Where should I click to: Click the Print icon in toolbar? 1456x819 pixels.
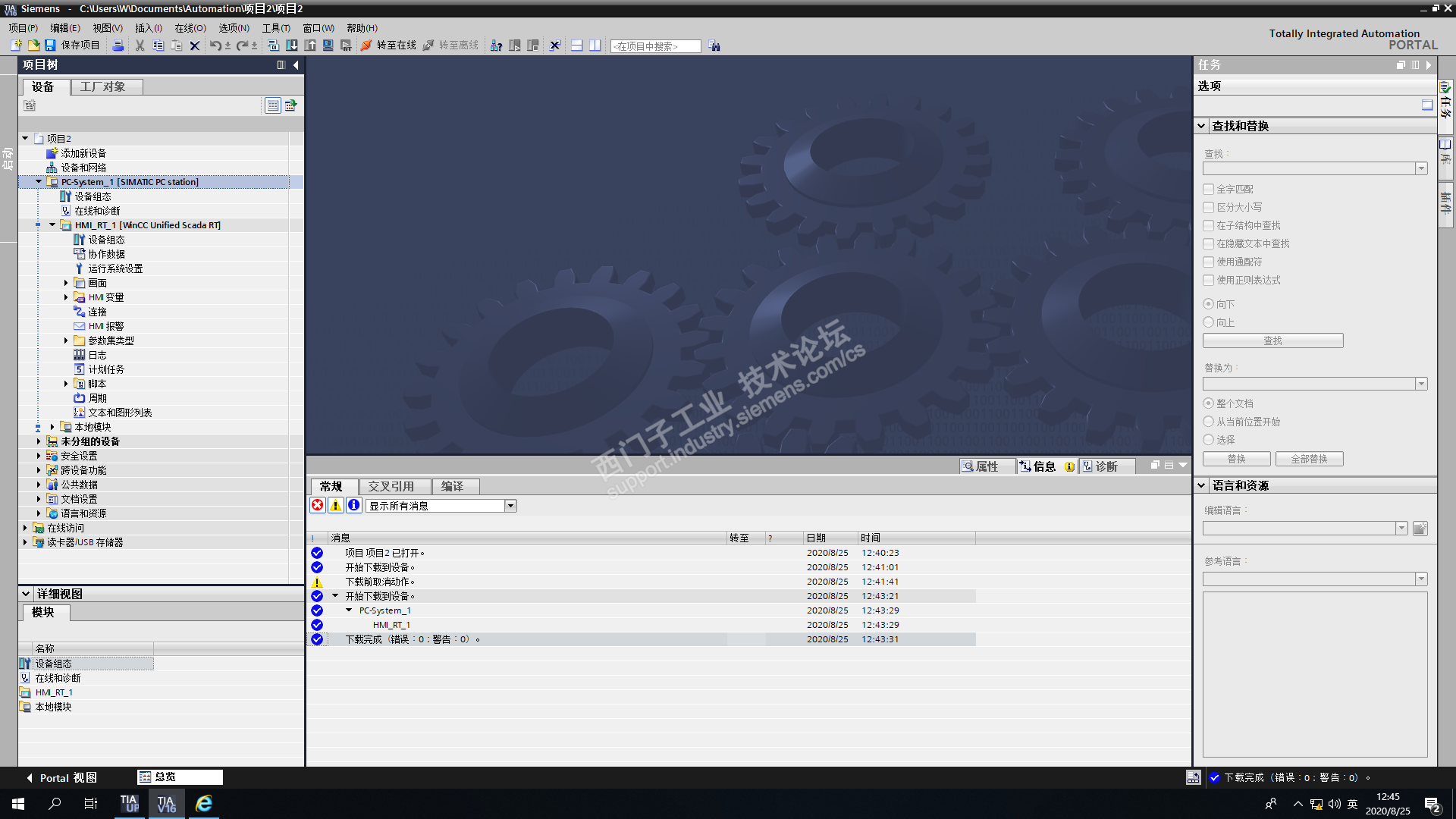[118, 45]
